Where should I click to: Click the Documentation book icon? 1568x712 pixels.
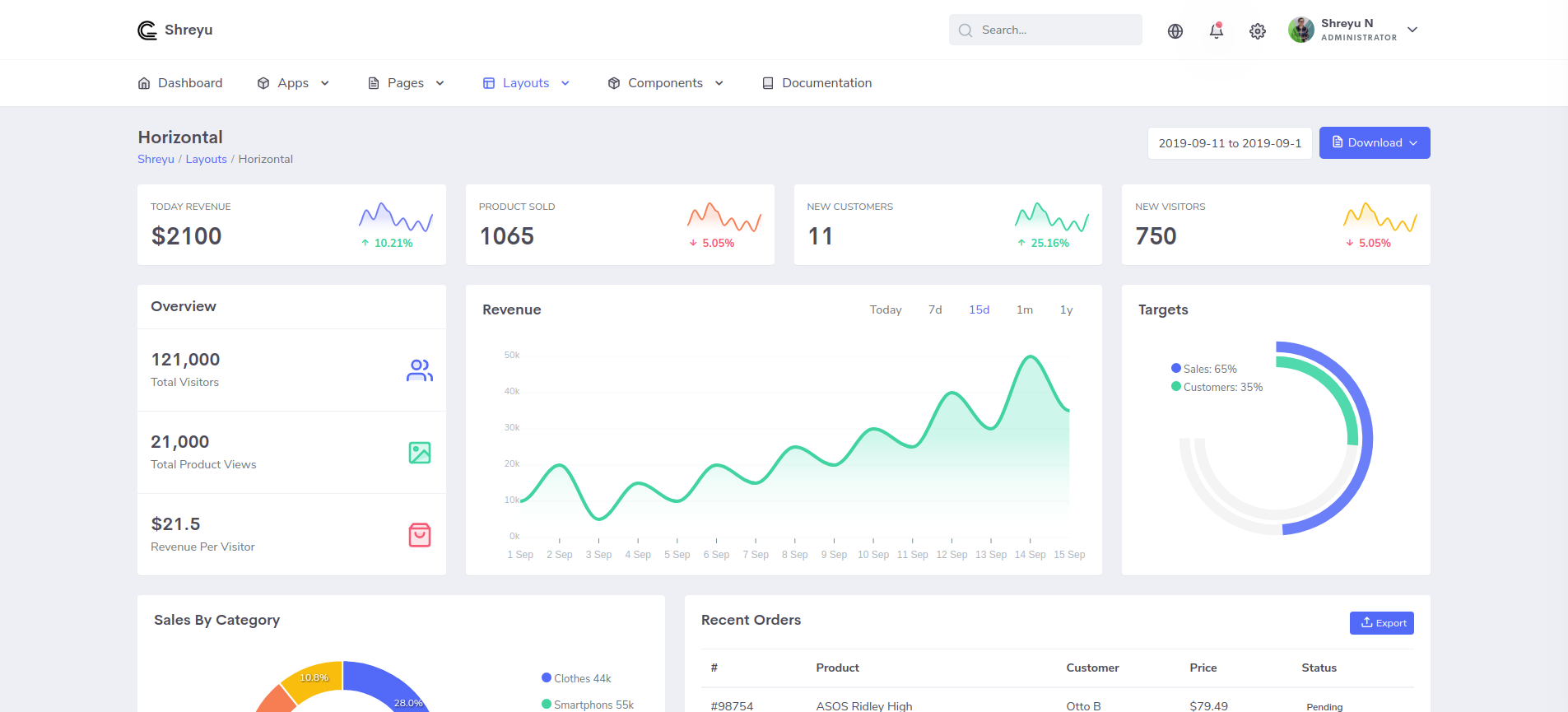pyautogui.click(x=768, y=83)
